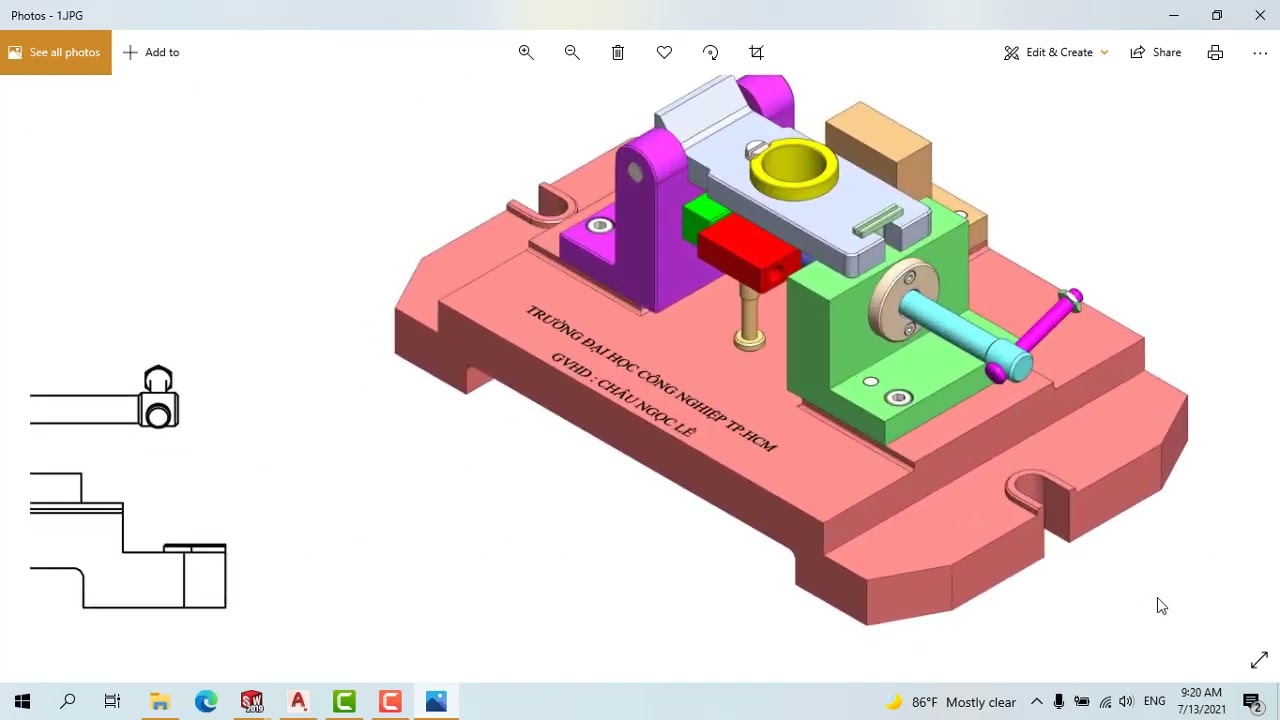Zoom in on the photo
The image size is (1280, 720).
click(x=526, y=52)
